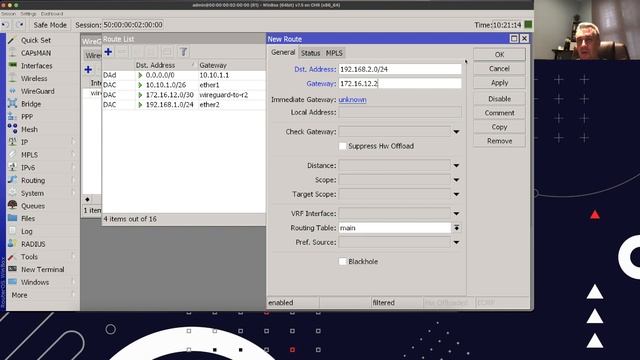This screenshot has height=360, width=640.
Task: Click the Apply button
Action: click(499, 82)
